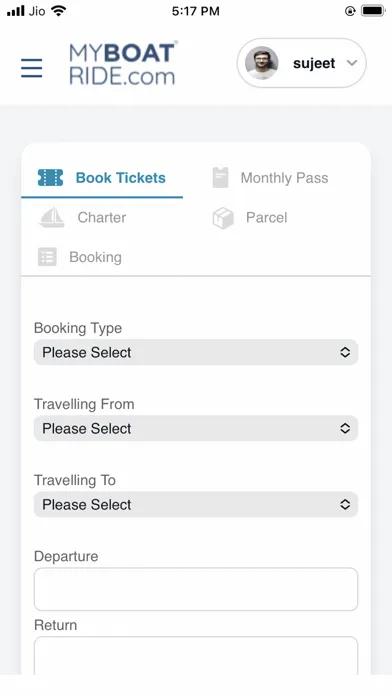Screen dimensions: 392x696
Task: Open the Booking Type dropdown
Action: pyautogui.click(x=196, y=352)
